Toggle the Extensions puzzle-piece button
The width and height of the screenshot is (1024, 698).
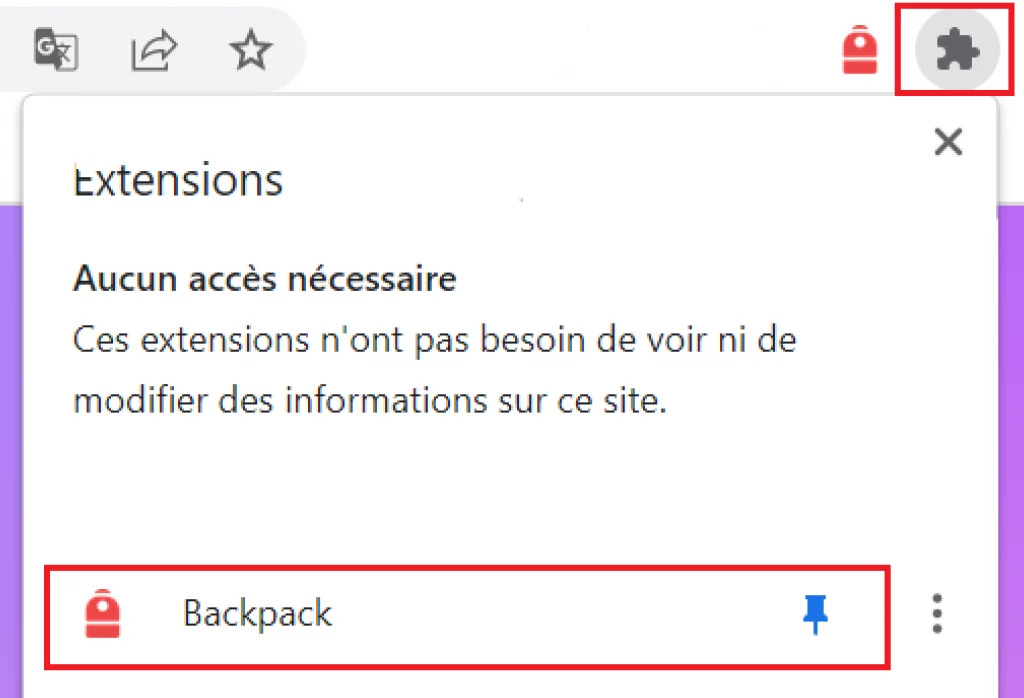click(957, 48)
